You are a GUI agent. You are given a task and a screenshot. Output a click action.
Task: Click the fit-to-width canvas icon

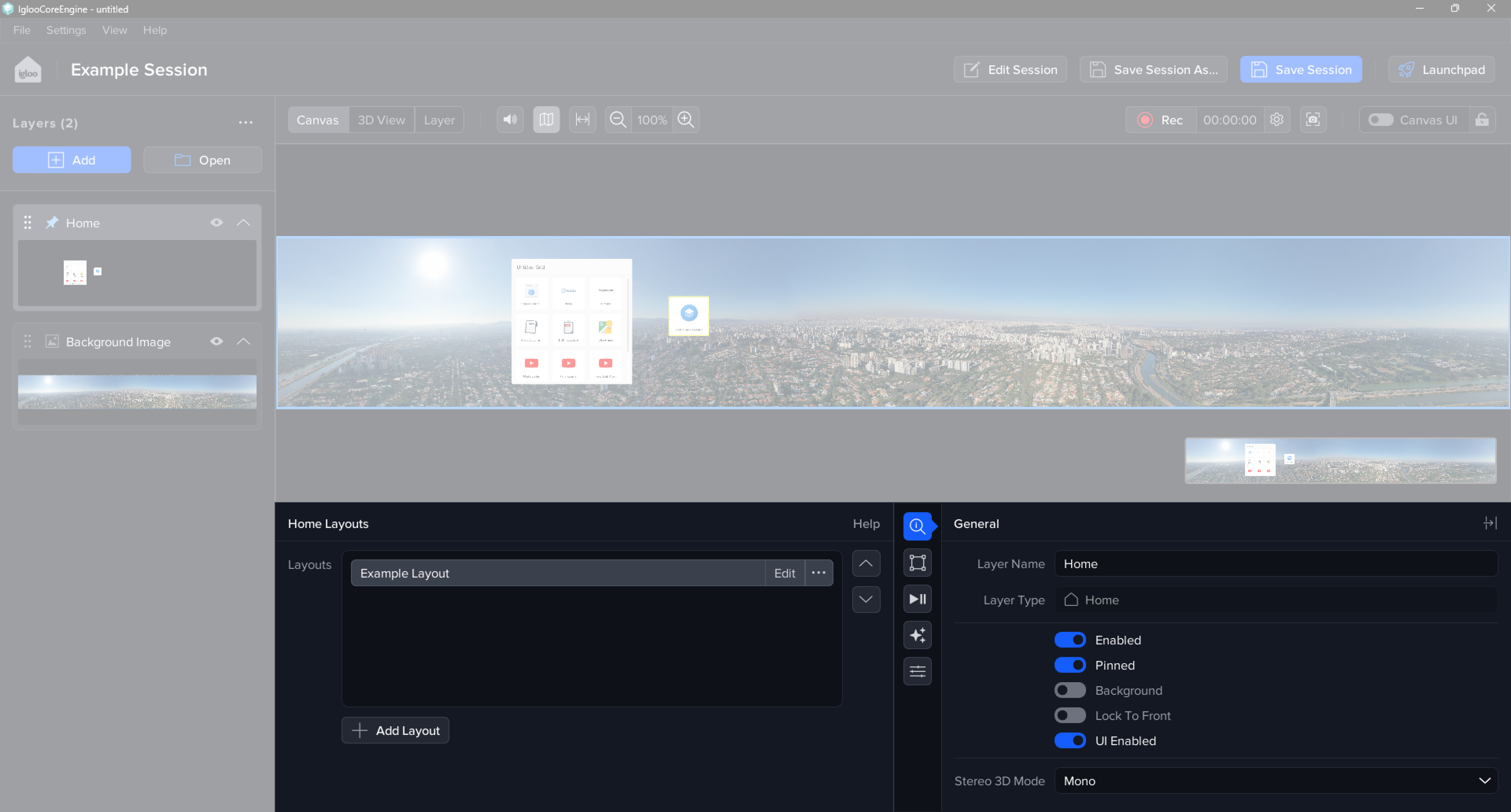tap(582, 120)
